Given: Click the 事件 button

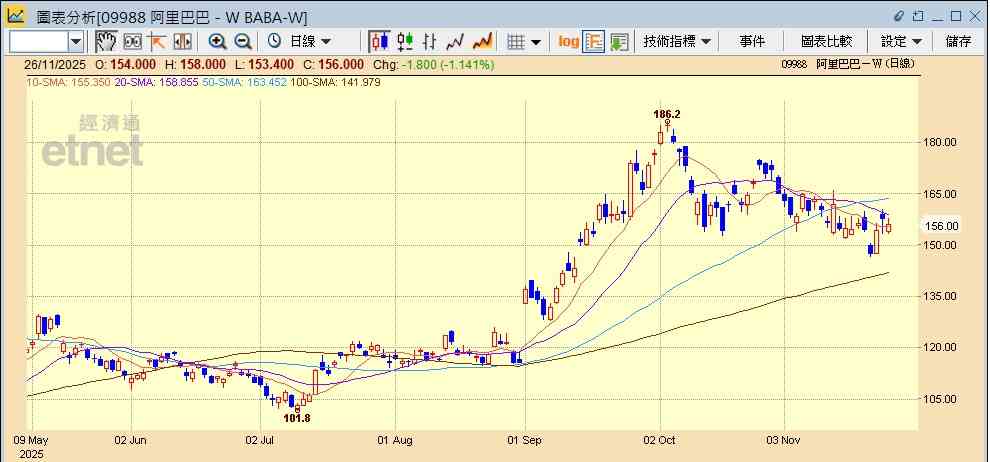Looking at the screenshot, I should click(752, 41).
